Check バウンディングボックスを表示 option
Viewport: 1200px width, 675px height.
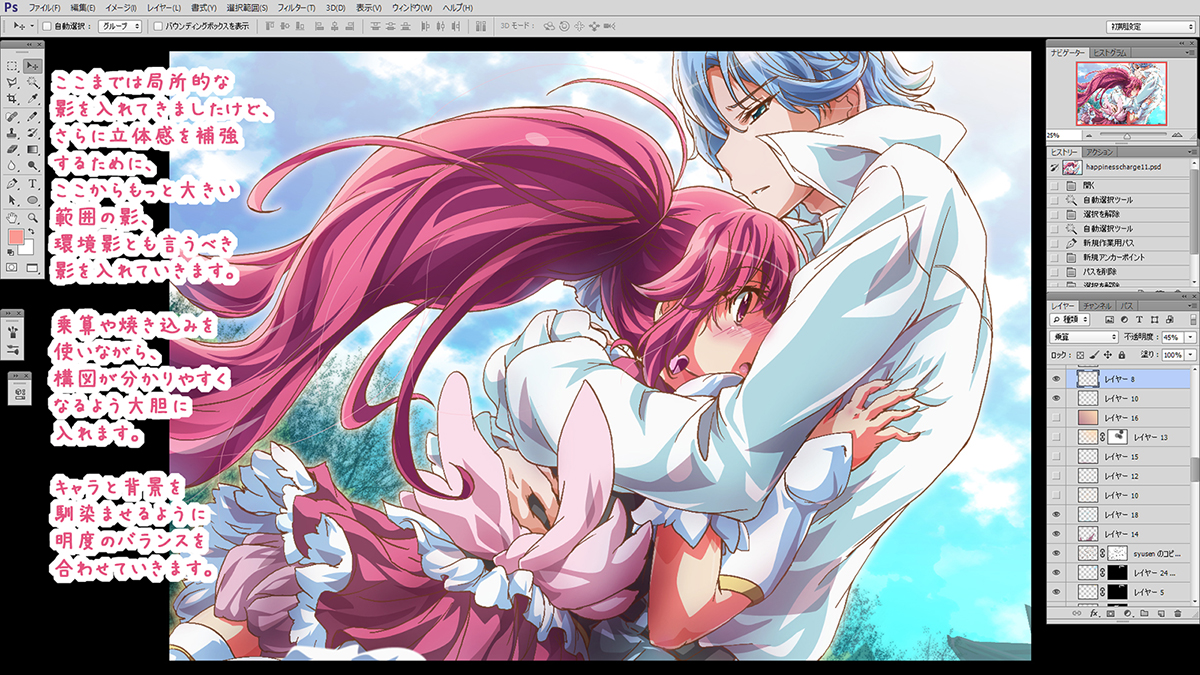click(158, 26)
